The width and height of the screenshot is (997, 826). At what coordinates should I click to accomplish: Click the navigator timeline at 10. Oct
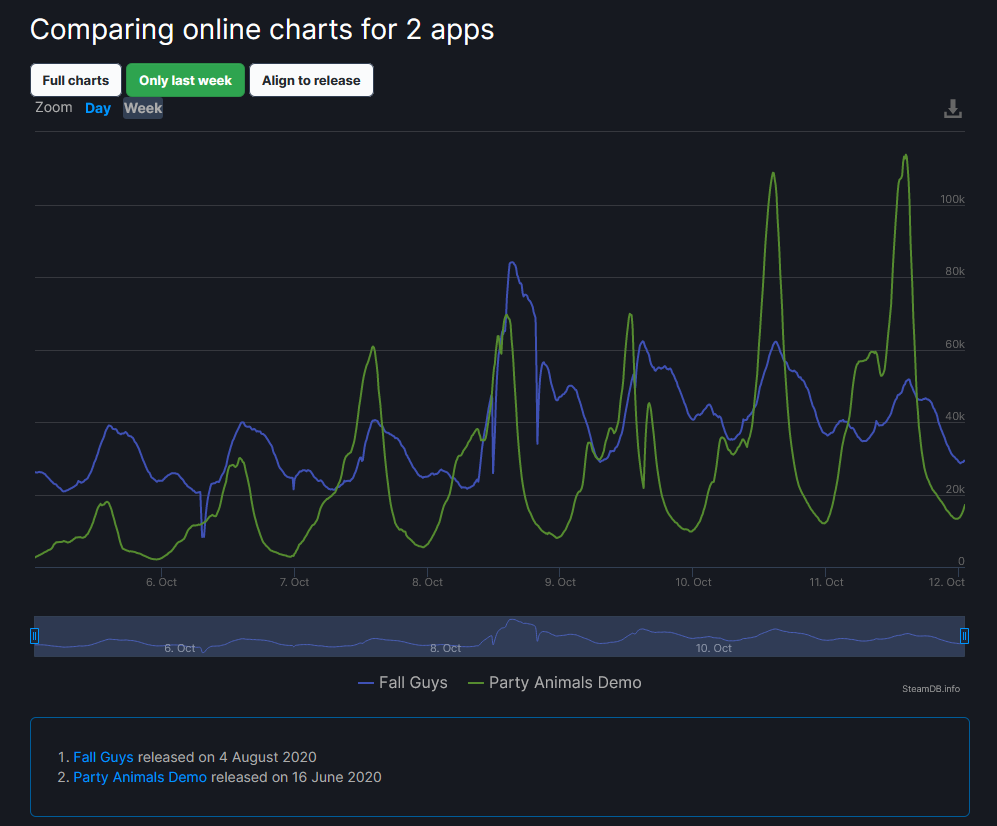tap(714, 648)
